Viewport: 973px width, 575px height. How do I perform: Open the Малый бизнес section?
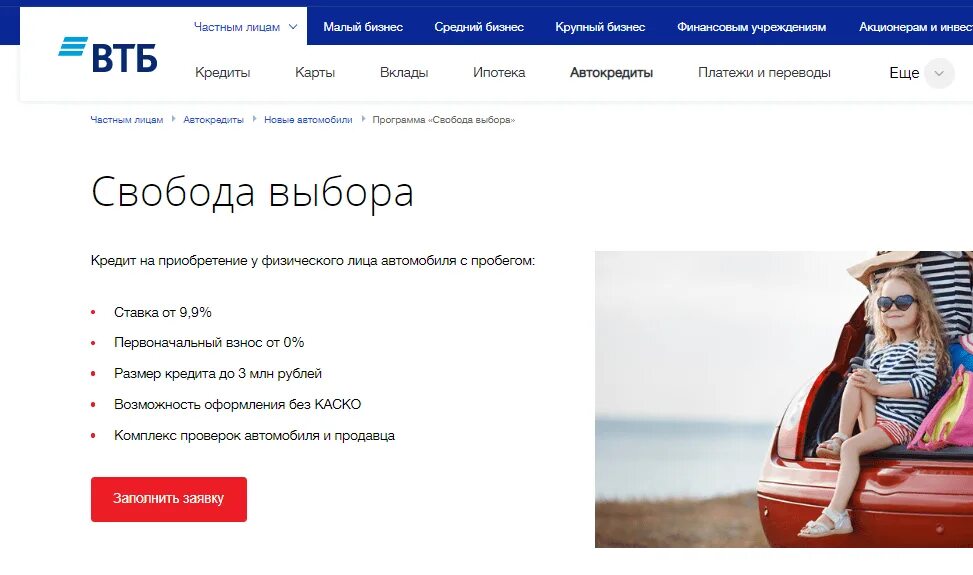tap(363, 27)
